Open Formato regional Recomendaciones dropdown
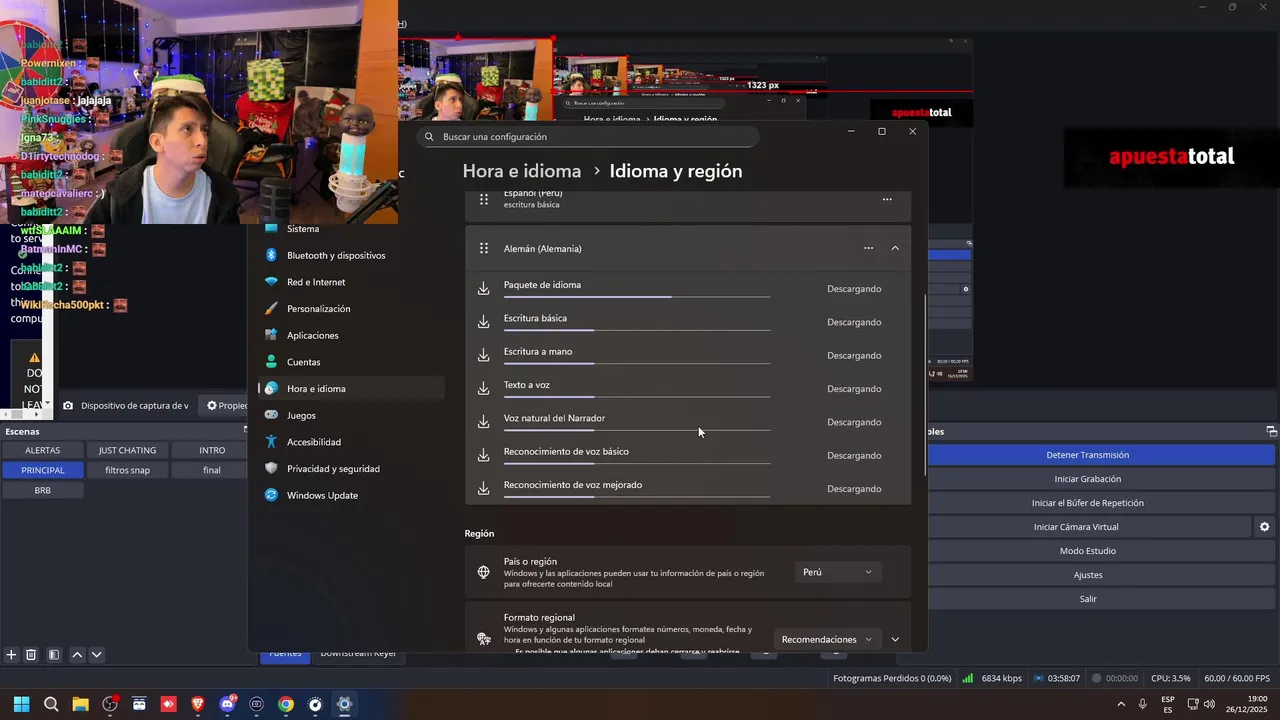 point(827,639)
